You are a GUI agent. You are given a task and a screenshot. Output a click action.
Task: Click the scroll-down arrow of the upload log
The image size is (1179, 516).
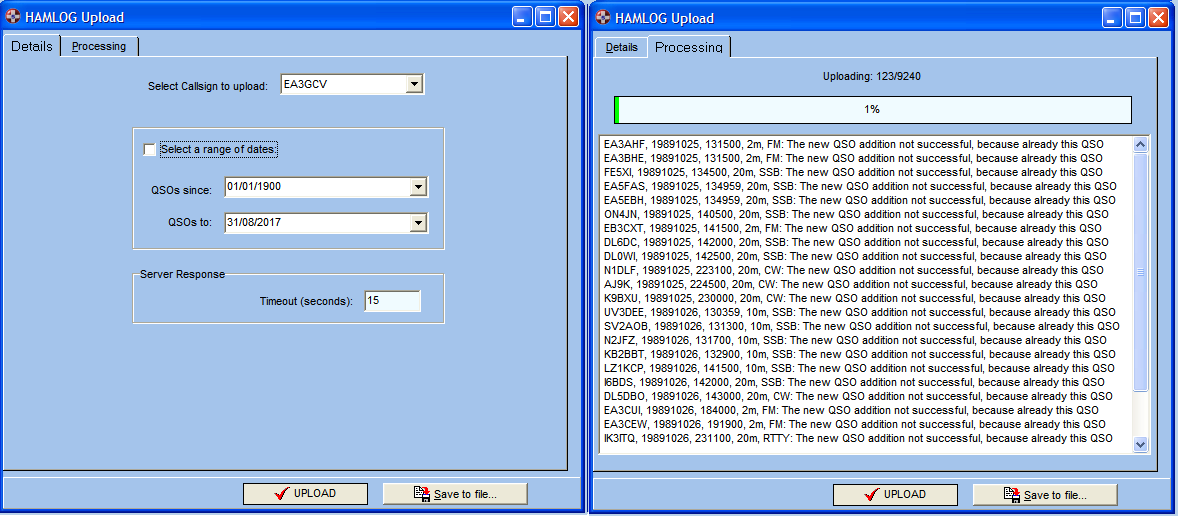(x=1140, y=444)
